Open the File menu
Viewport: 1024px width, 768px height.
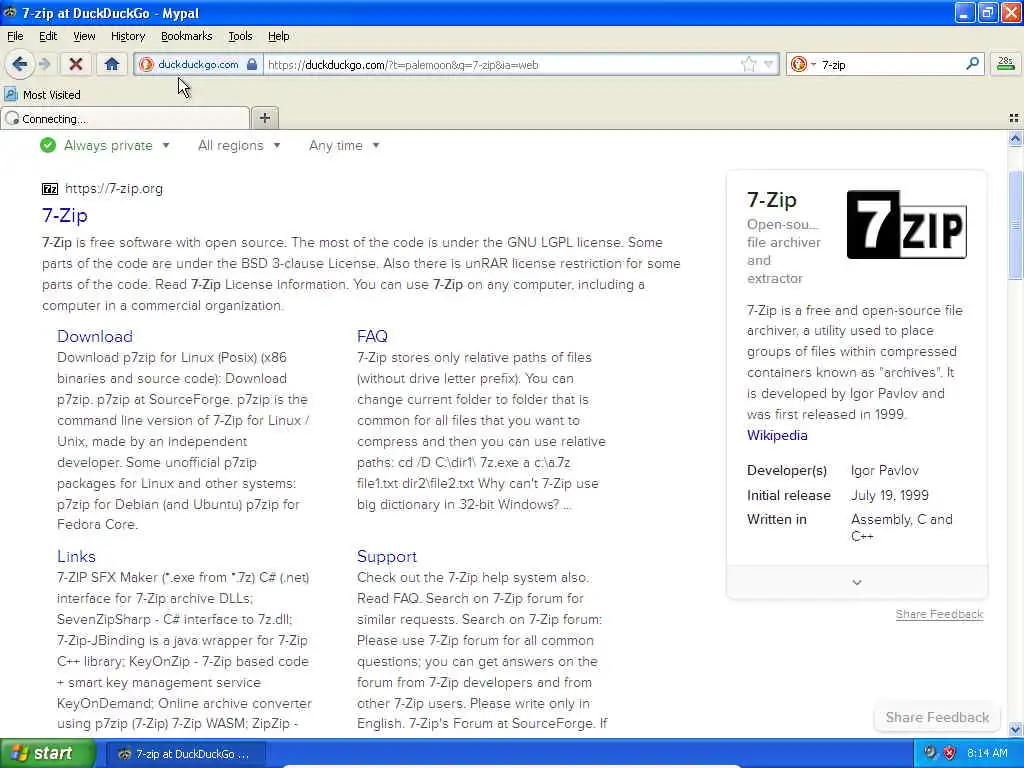(x=15, y=36)
